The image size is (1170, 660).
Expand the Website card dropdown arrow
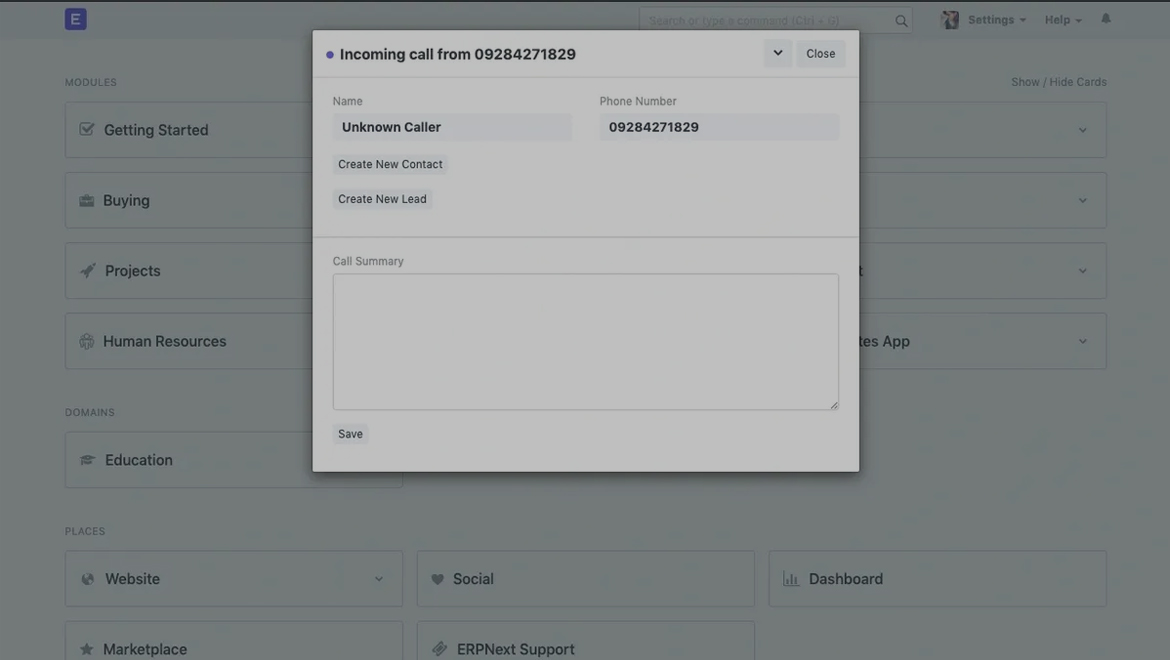point(379,579)
